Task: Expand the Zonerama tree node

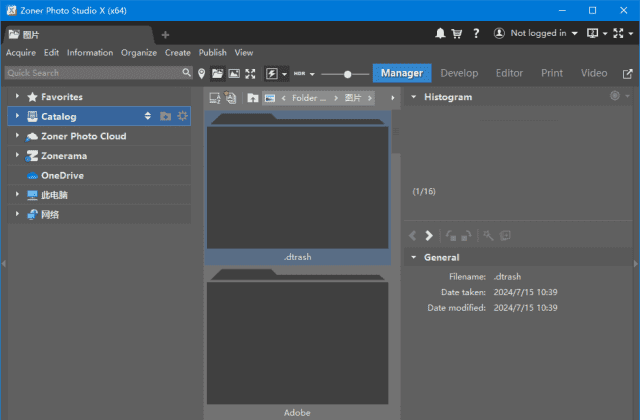Action: click(17, 155)
